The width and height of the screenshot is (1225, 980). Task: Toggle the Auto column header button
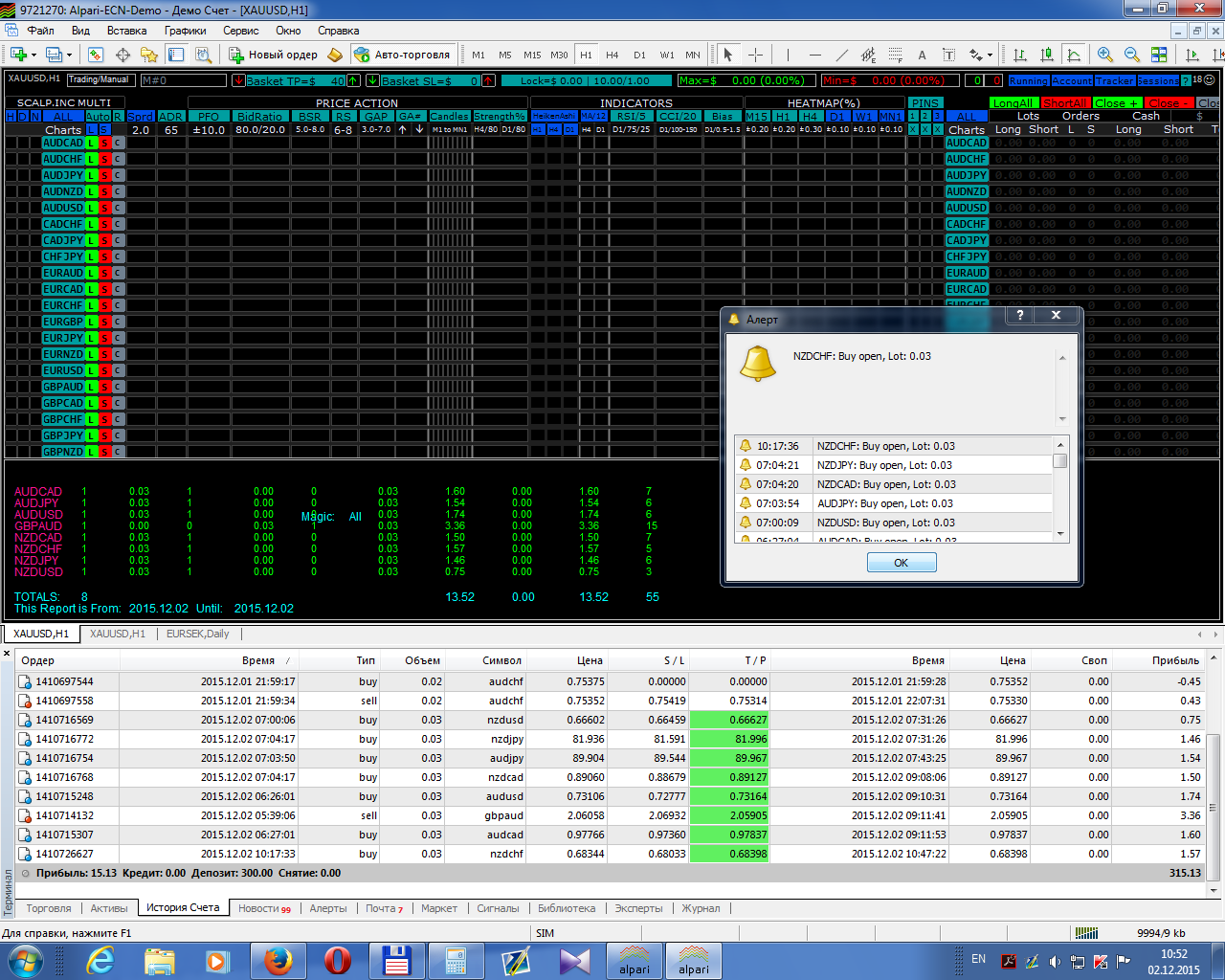(99, 116)
